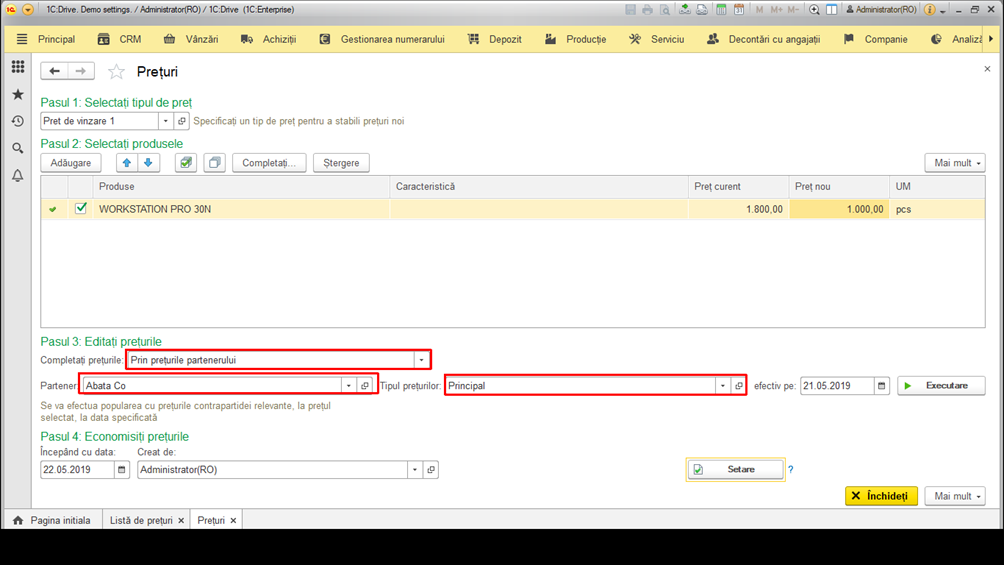This screenshot has width=1004, height=565.
Task: Open the Vânzări menu section
Action: [191, 39]
